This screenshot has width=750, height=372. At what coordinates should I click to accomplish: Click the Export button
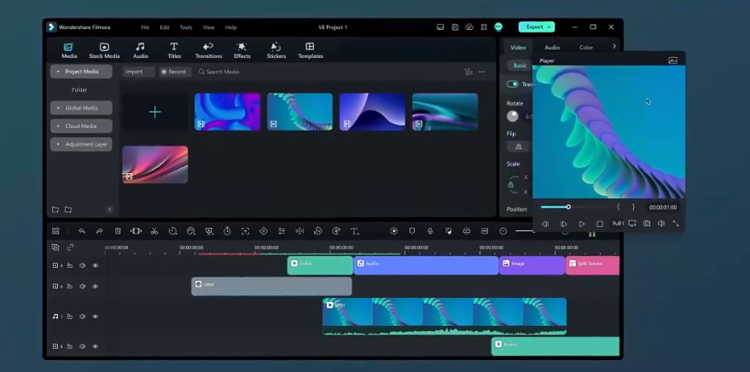pyautogui.click(x=537, y=27)
